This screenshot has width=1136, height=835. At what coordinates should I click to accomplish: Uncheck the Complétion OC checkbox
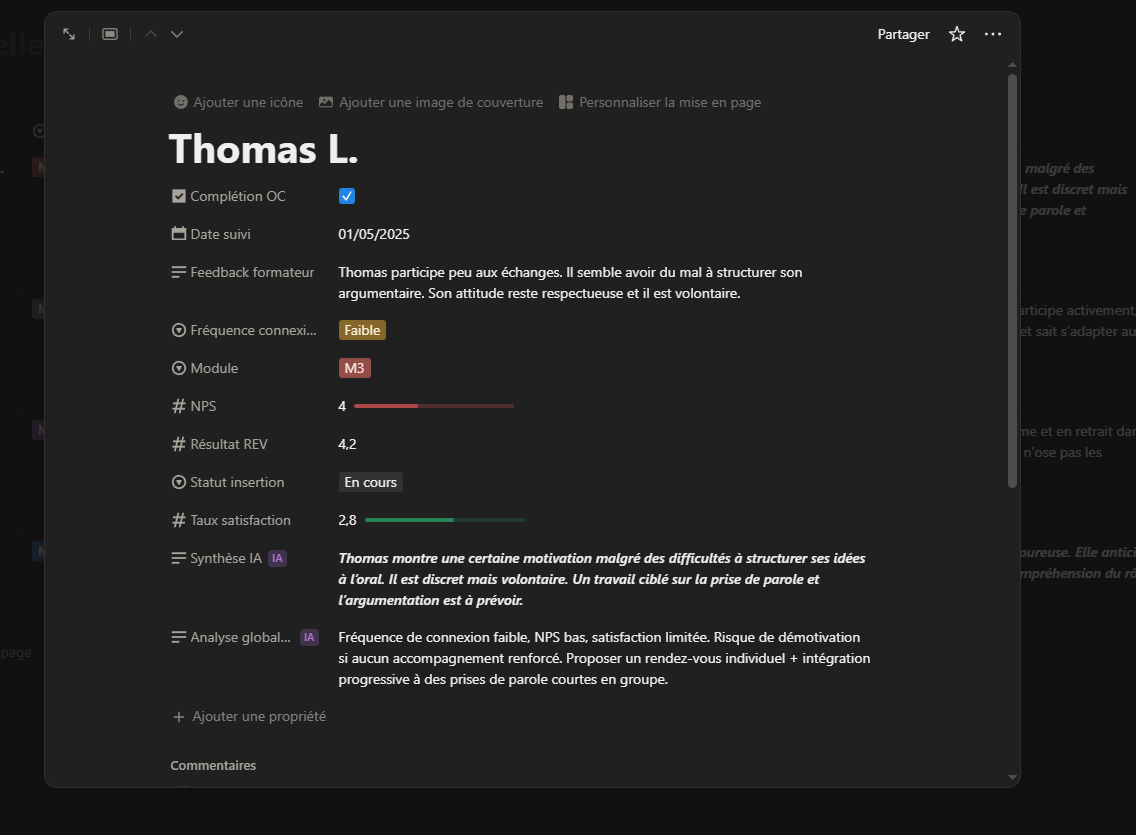point(347,196)
